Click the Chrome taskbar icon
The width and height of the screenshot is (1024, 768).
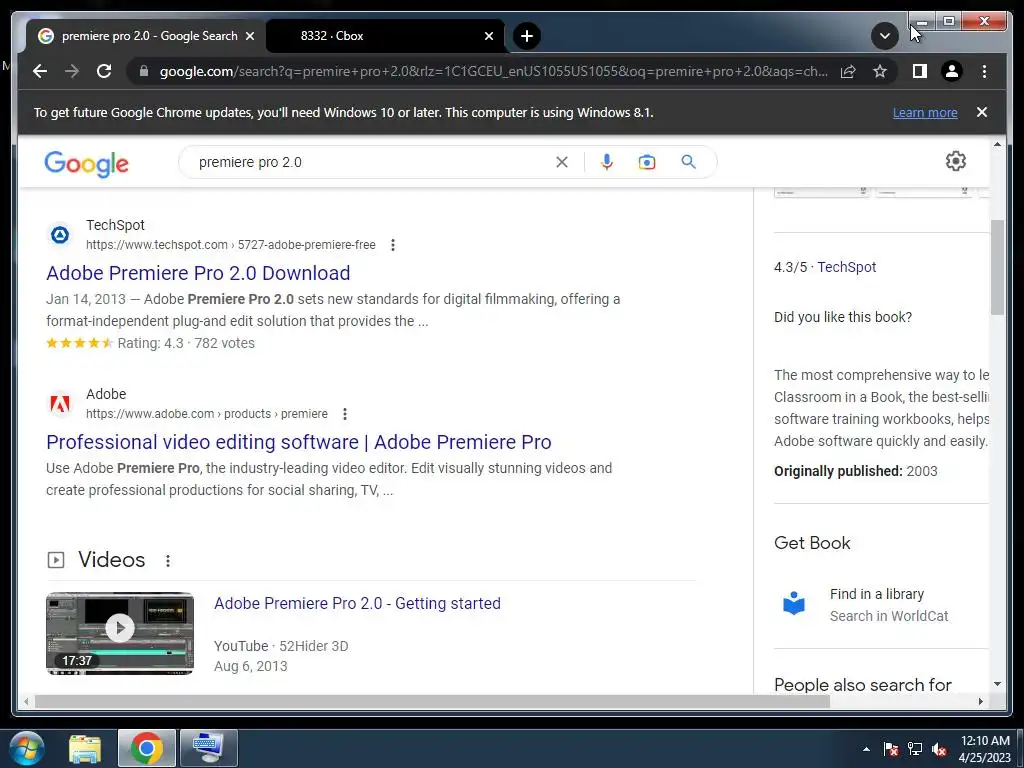146,748
